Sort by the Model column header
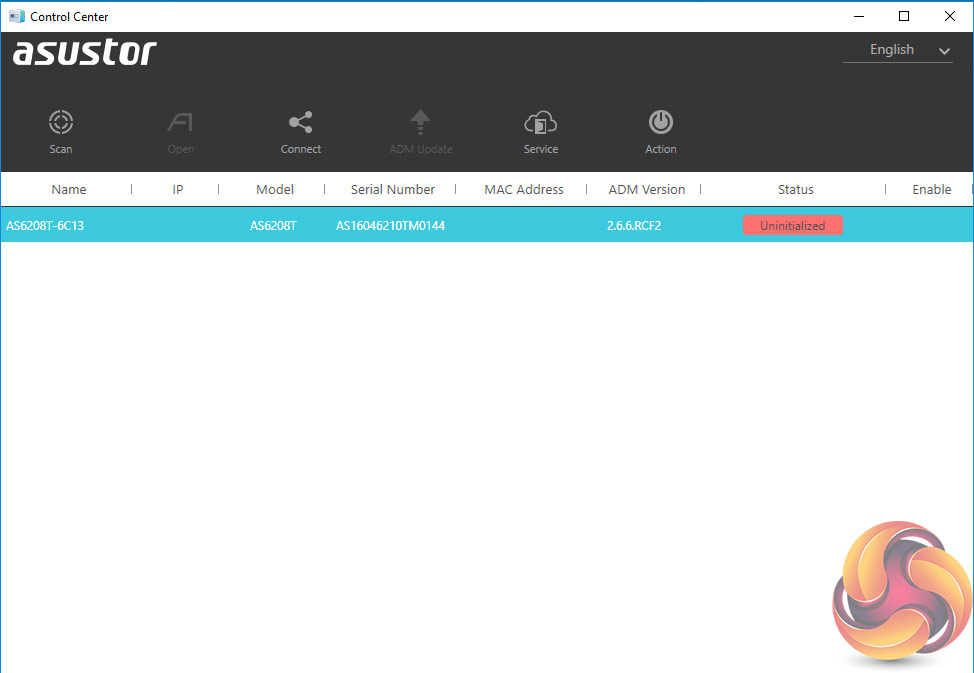The height and width of the screenshot is (673, 974). 275,190
